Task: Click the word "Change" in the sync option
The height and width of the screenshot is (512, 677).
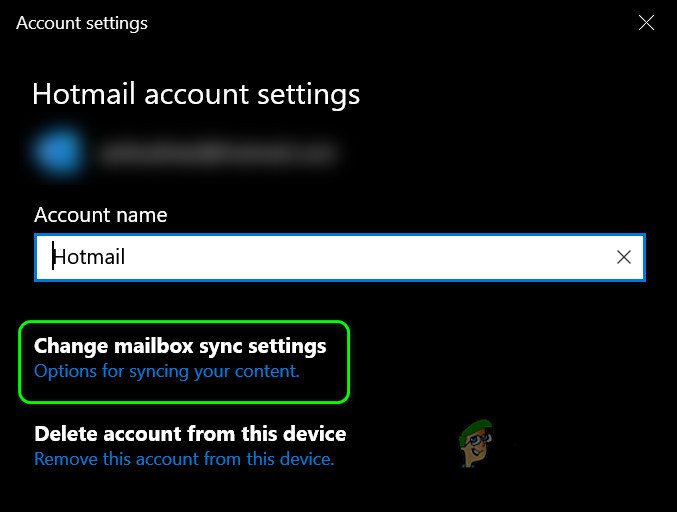Action: pos(70,346)
